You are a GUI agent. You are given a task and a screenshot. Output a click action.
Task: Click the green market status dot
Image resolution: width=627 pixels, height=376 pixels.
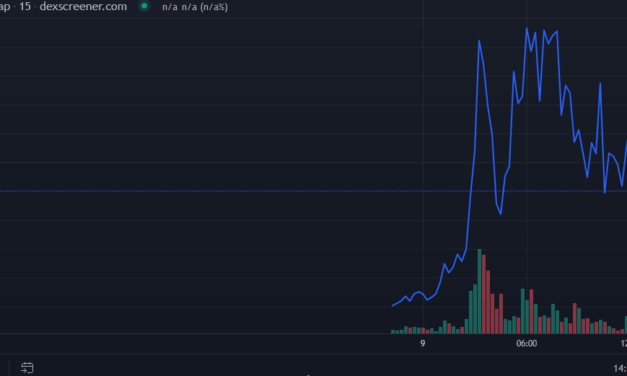tap(144, 6)
